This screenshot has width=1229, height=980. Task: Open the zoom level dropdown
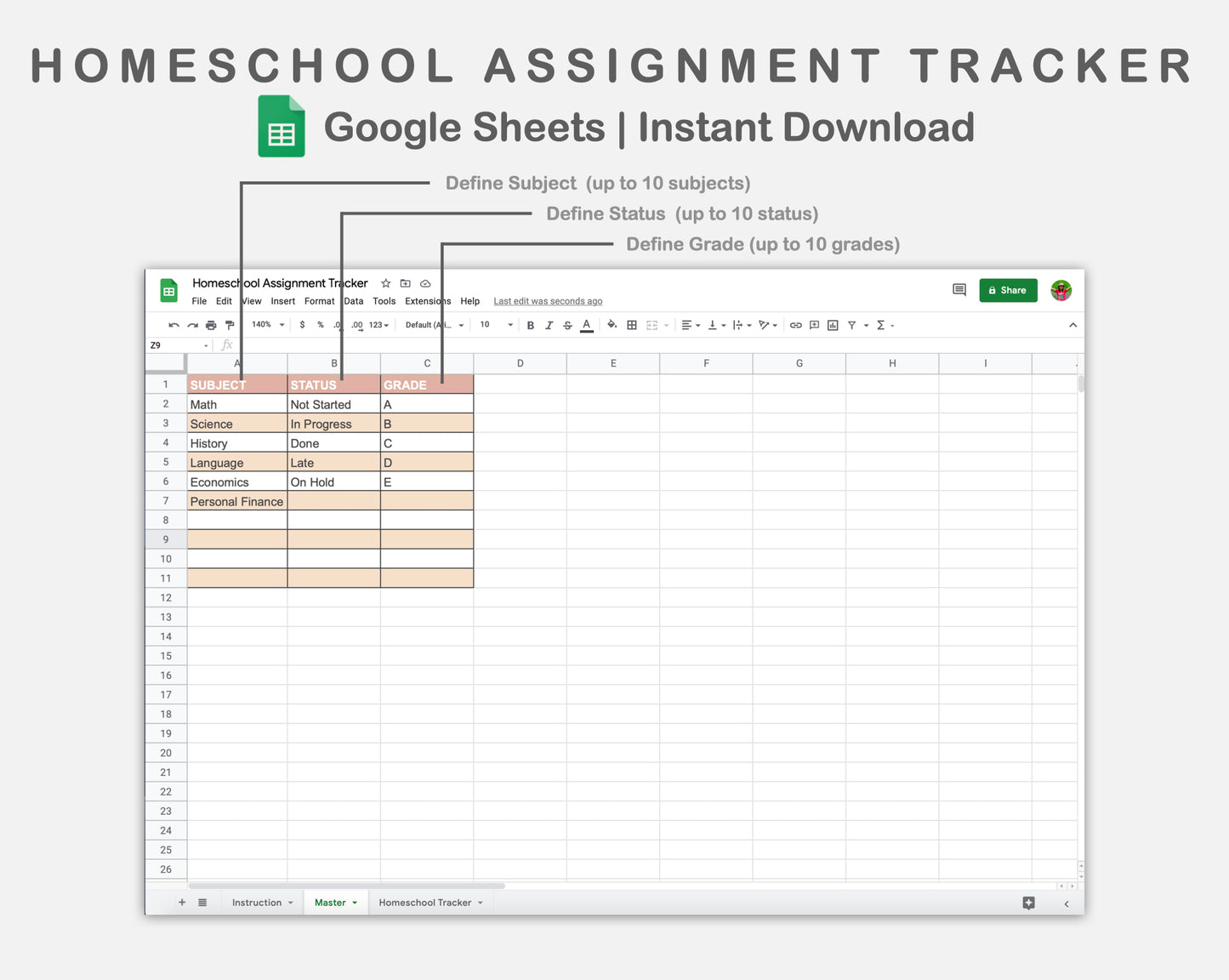click(x=265, y=325)
